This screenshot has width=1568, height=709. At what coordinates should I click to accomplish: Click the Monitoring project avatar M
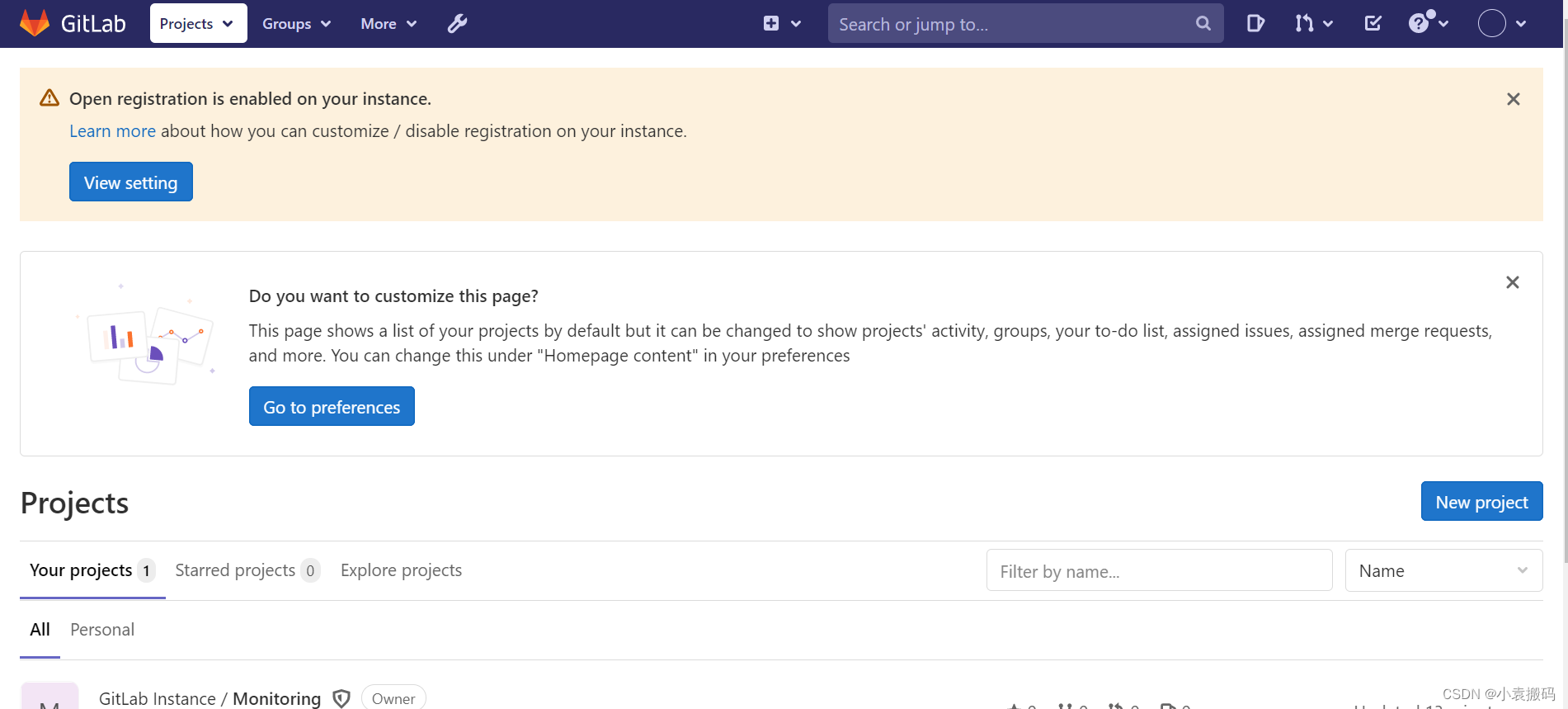(49, 696)
